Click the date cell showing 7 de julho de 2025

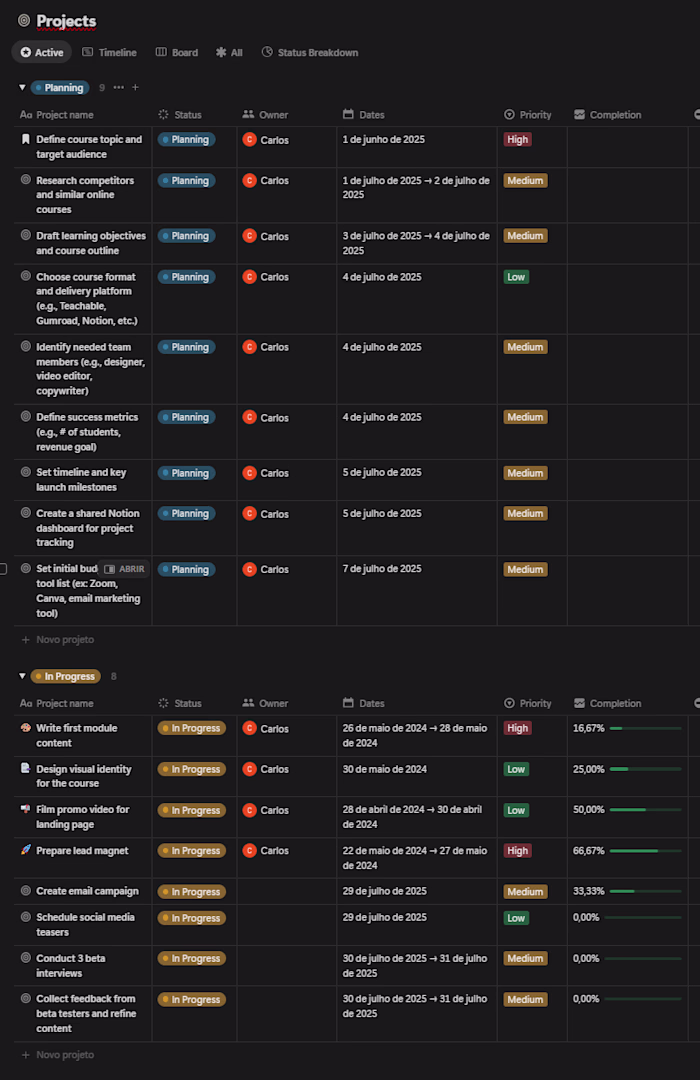[x=381, y=569]
